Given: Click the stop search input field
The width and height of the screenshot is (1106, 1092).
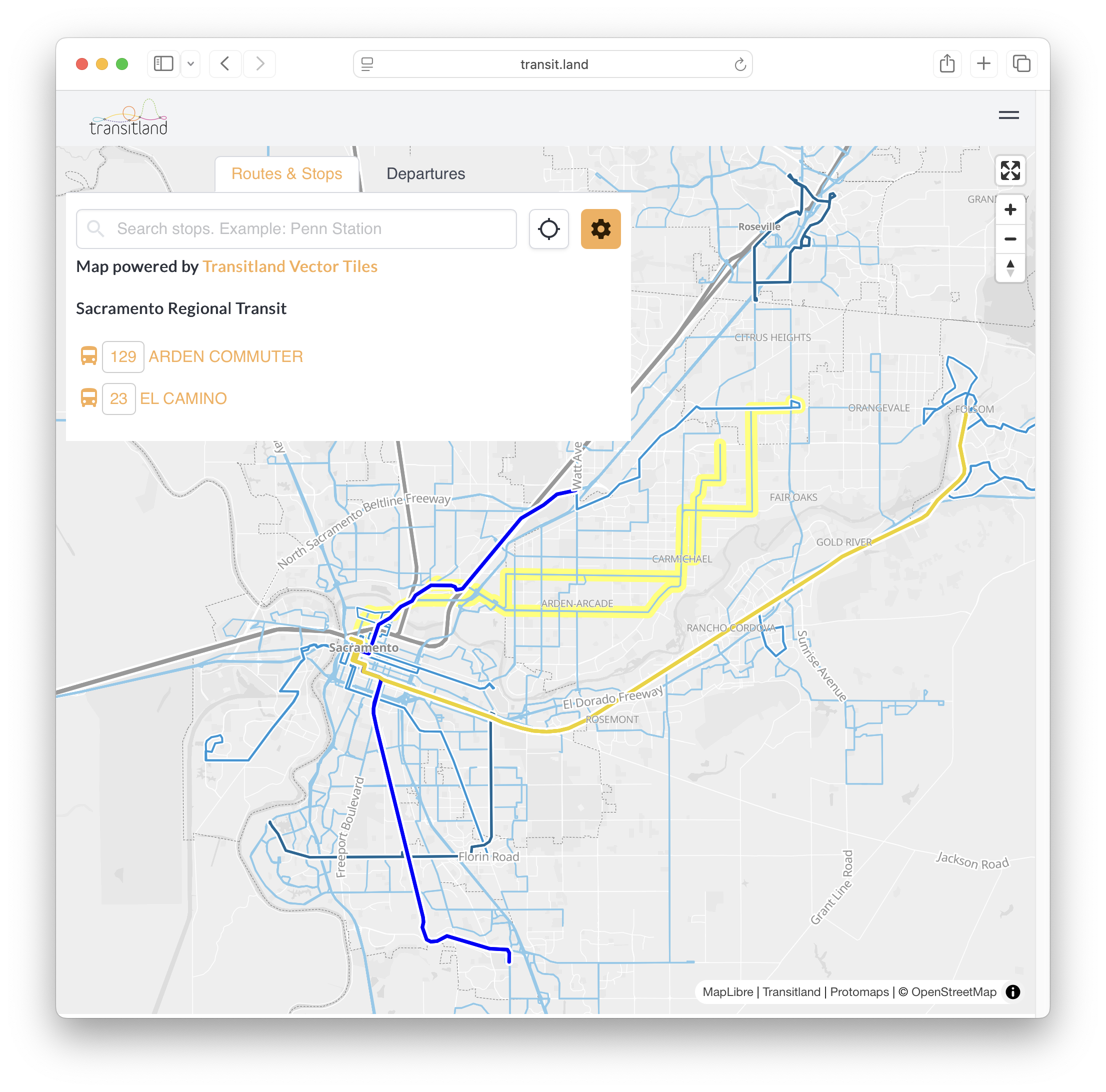Looking at the screenshot, I should pyautogui.click(x=297, y=229).
